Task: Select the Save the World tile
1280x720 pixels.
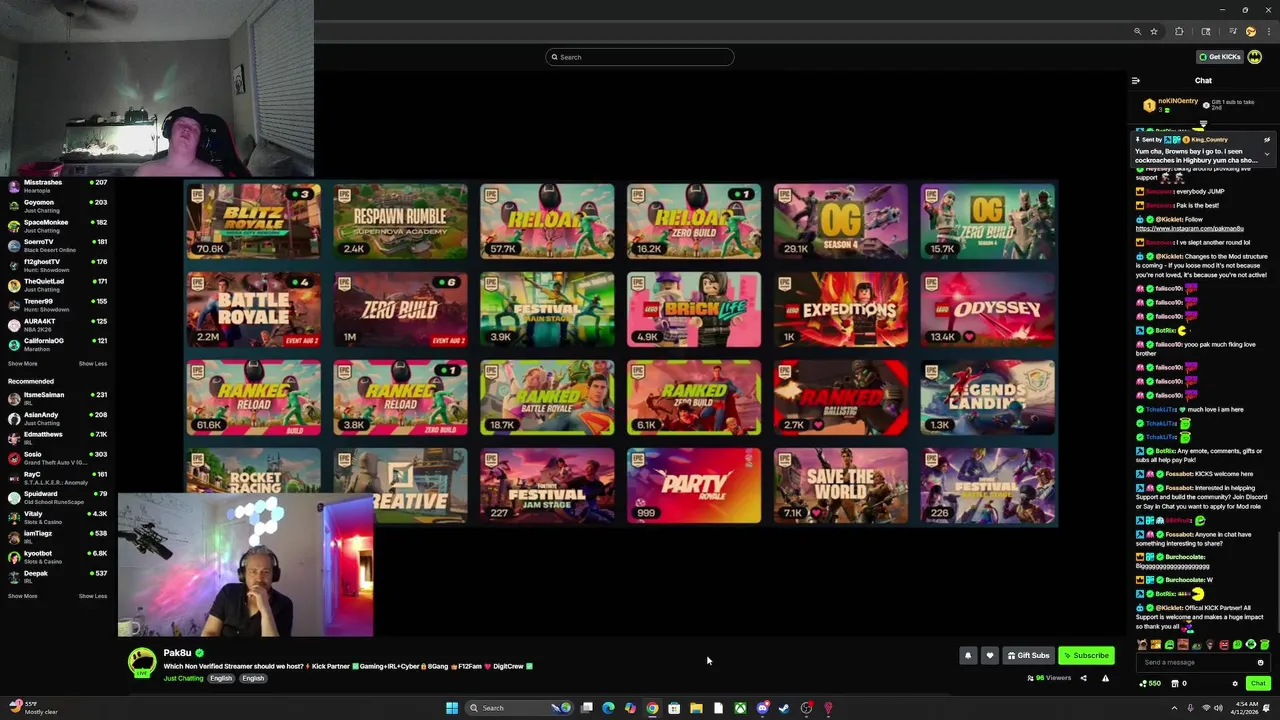Action: [841, 485]
